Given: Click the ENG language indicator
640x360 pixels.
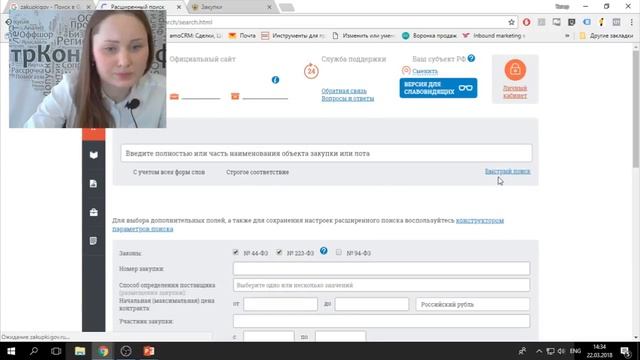Looking at the screenshot, I should tap(575, 351).
